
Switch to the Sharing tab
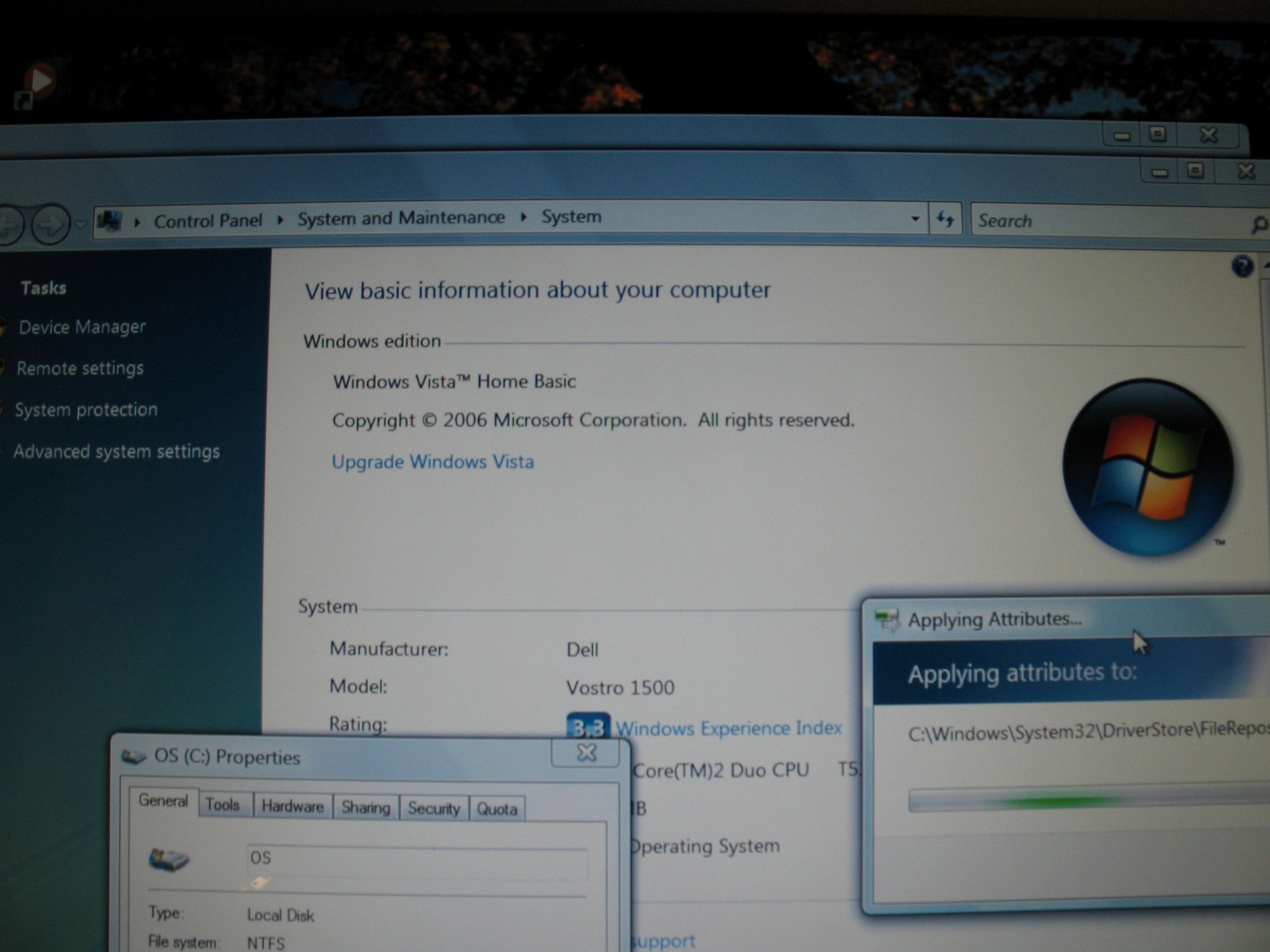[x=366, y=807]
